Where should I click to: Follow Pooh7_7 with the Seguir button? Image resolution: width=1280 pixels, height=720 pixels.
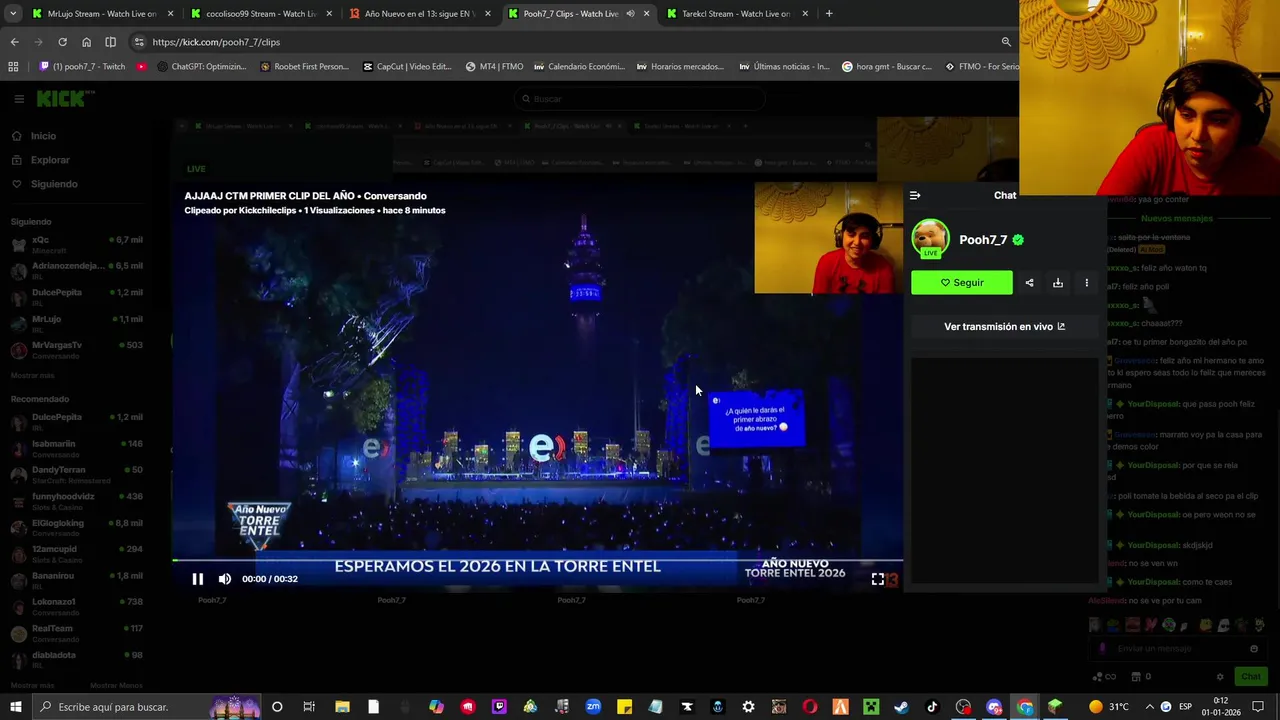click(x=962, y=283)
